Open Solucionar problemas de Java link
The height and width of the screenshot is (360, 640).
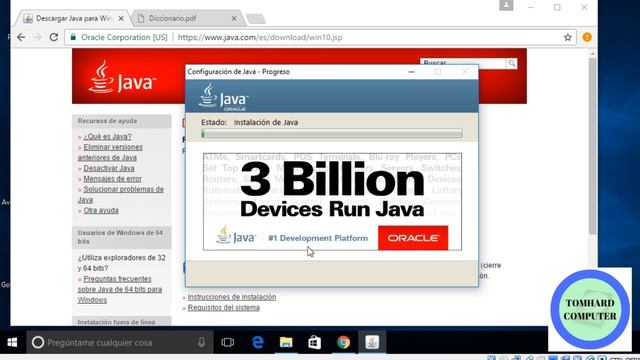point(121,195)
